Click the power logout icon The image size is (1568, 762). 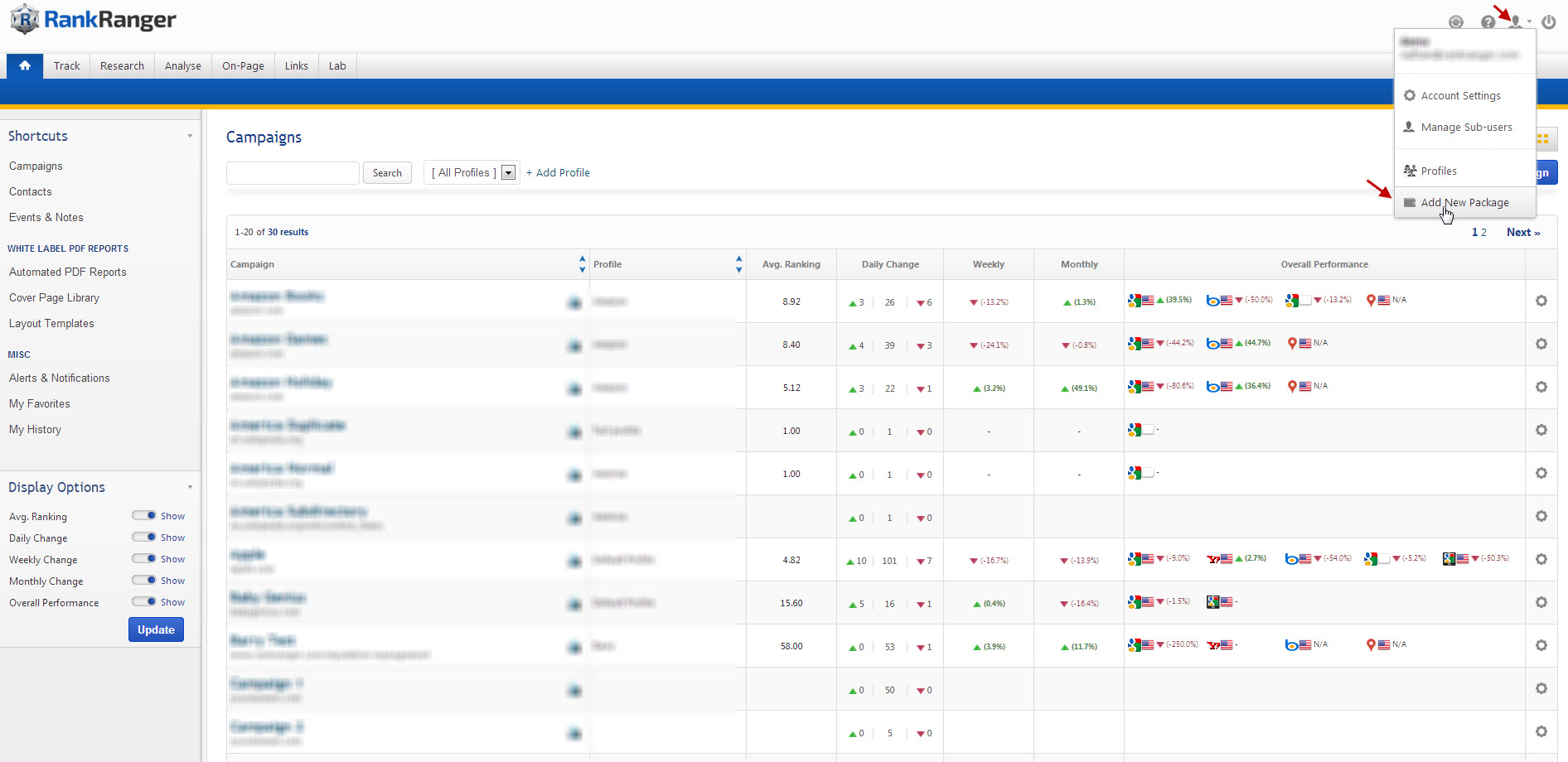[1548, 22]
